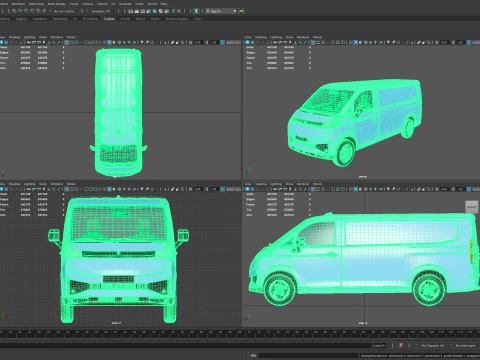Toggle grid display in side view panel
480x360 pixels.
coord(313,189)
